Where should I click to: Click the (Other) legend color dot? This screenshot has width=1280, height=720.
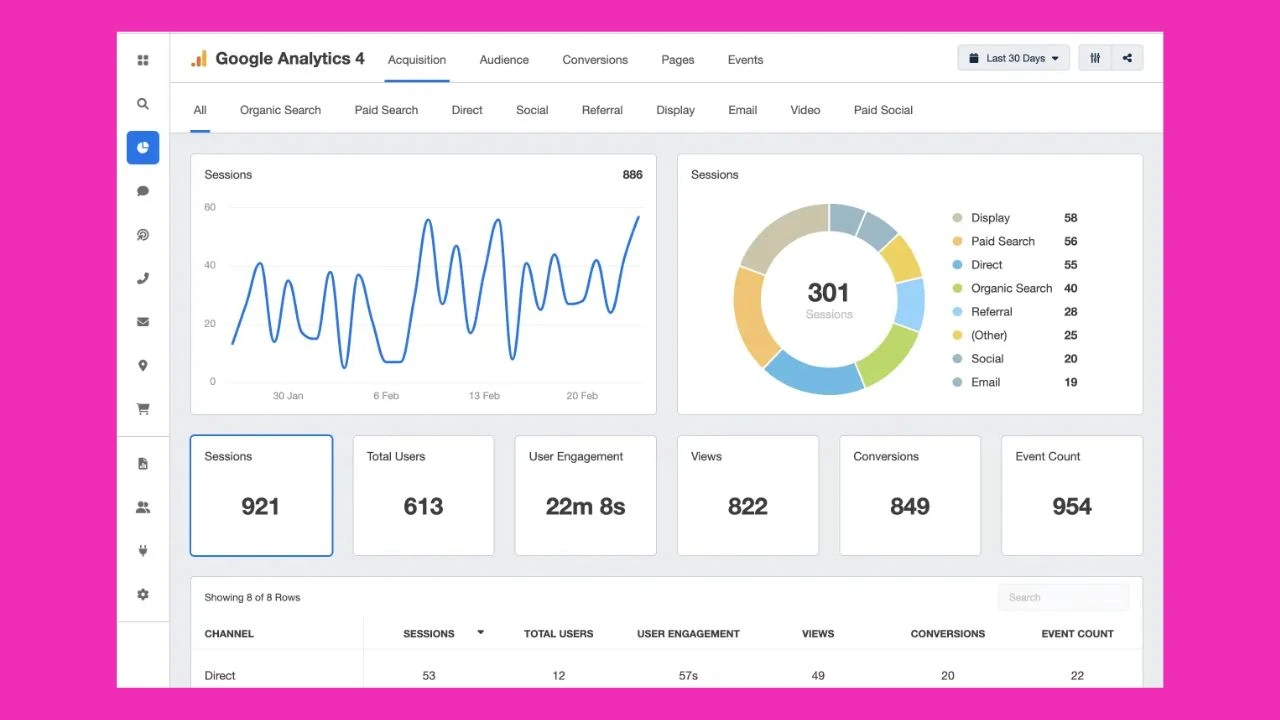click(957, 335)
